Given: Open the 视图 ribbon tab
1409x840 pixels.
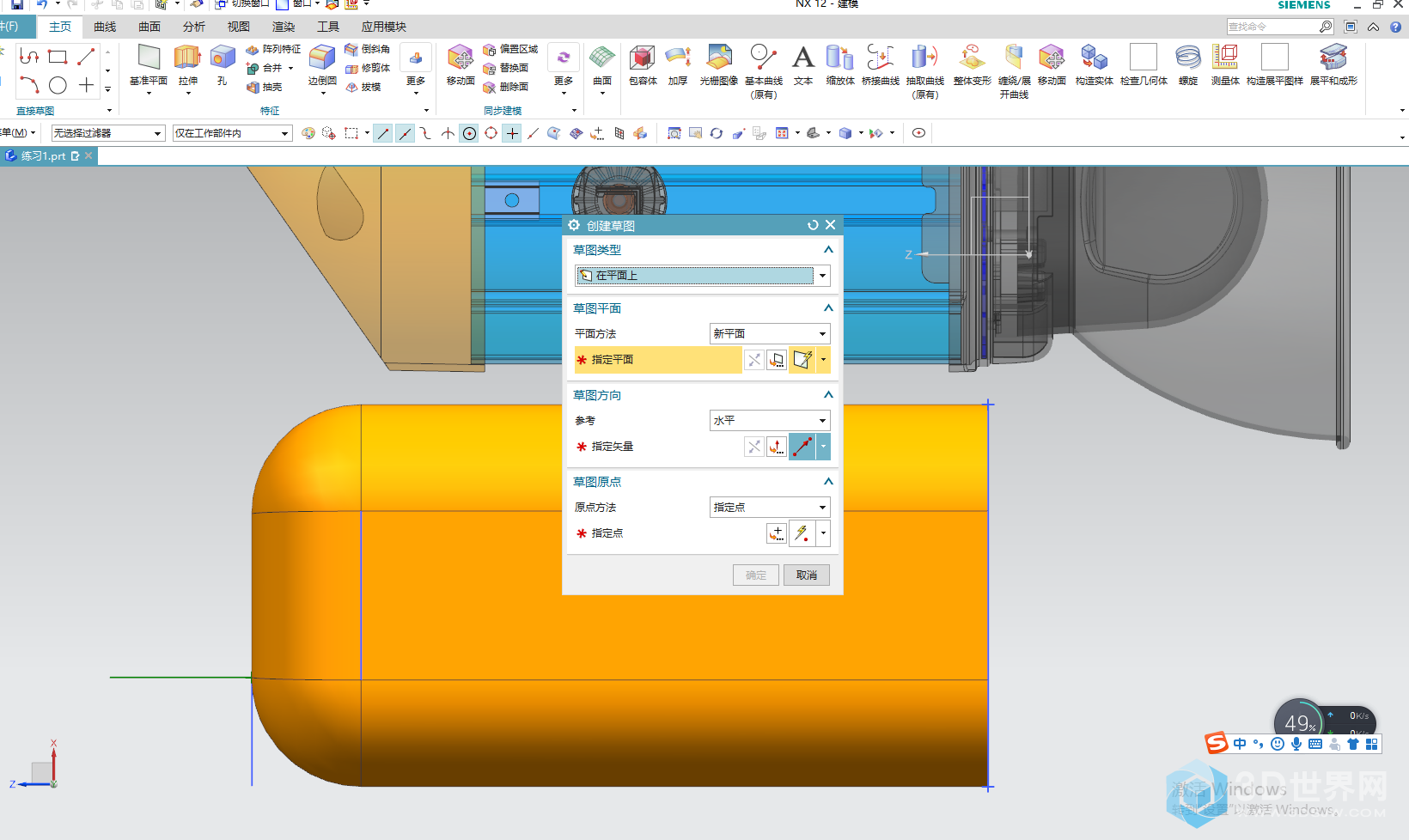Looking at the screenshot, I should click(239, 27).
